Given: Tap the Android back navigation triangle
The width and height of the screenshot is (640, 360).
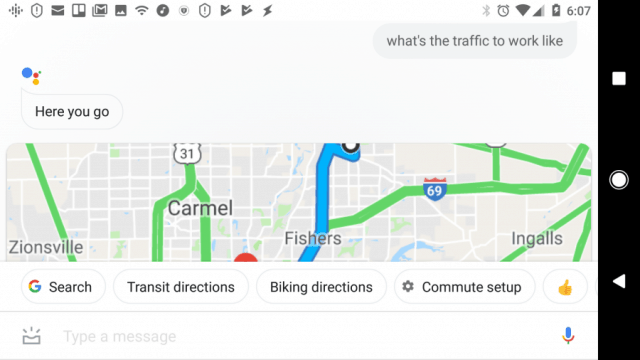Looking at the screenshot, I should pos(619,281).
